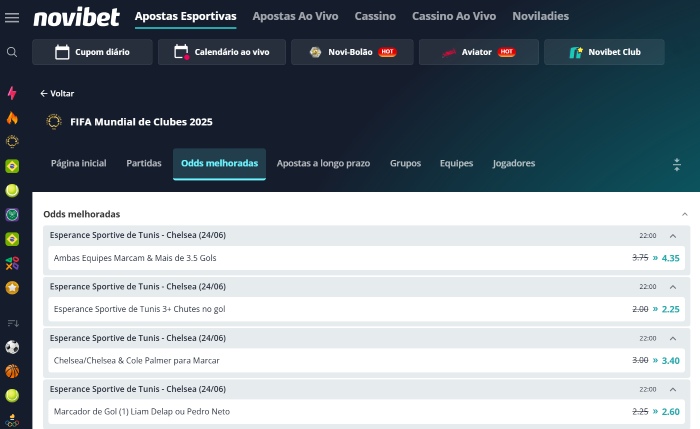The height and width of the screenshot is (429, 700).
Task: Click the struck-through old odds 3.00
Action: pyautogui.click(x=640, y=360)
